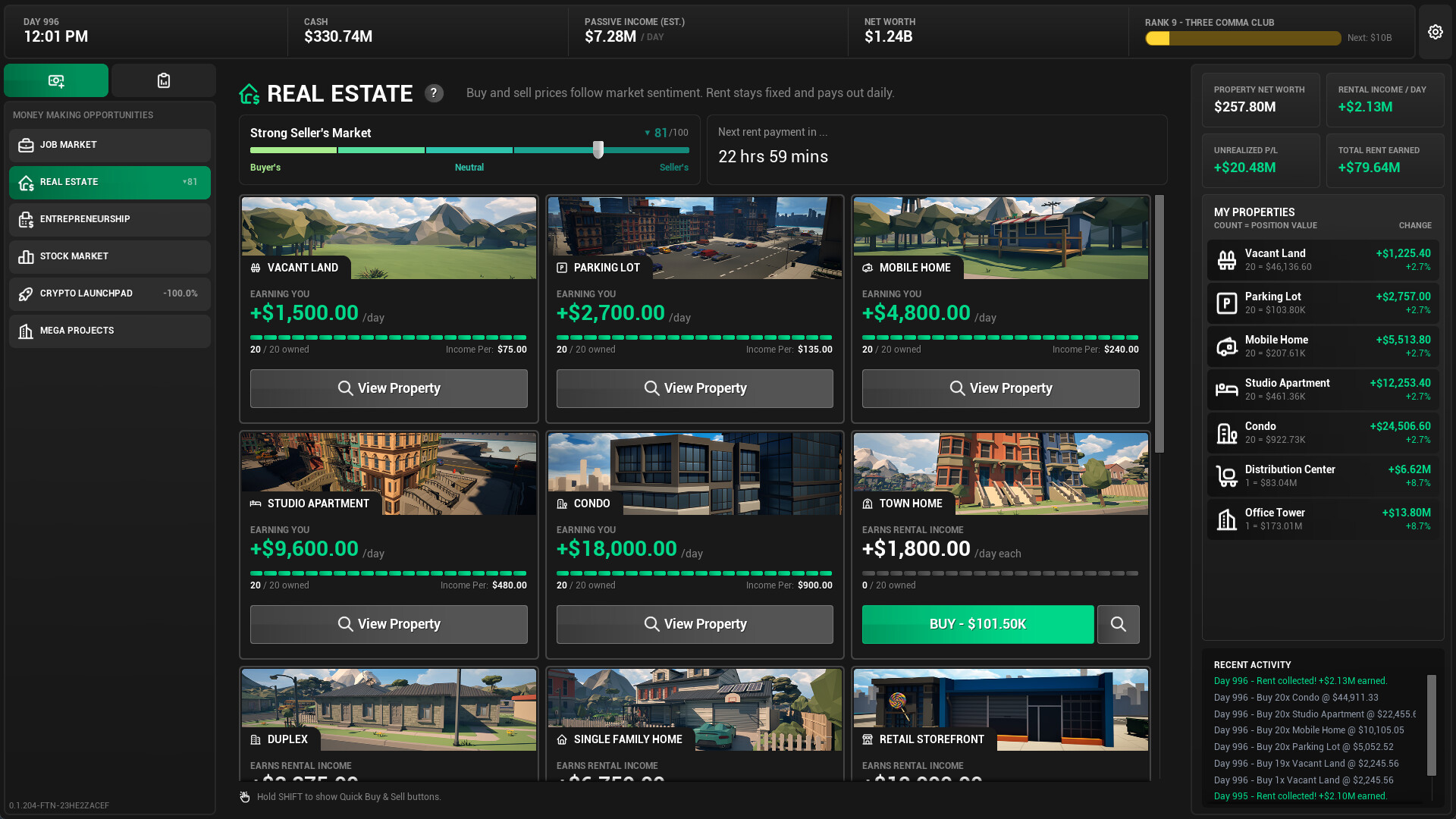Select Studio Apartment bed icon in My Properties

click(1227, 390)
